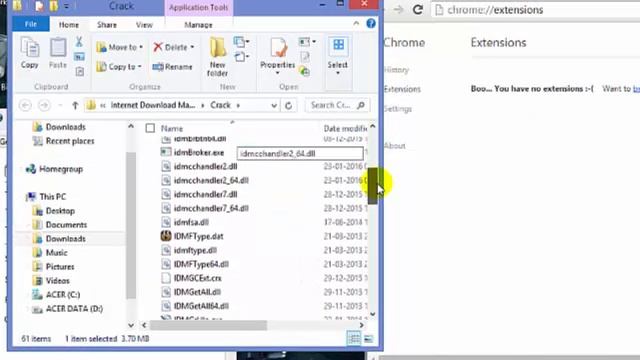Click the Copy path icon
The image size is (640, 360).
point(79,57)
